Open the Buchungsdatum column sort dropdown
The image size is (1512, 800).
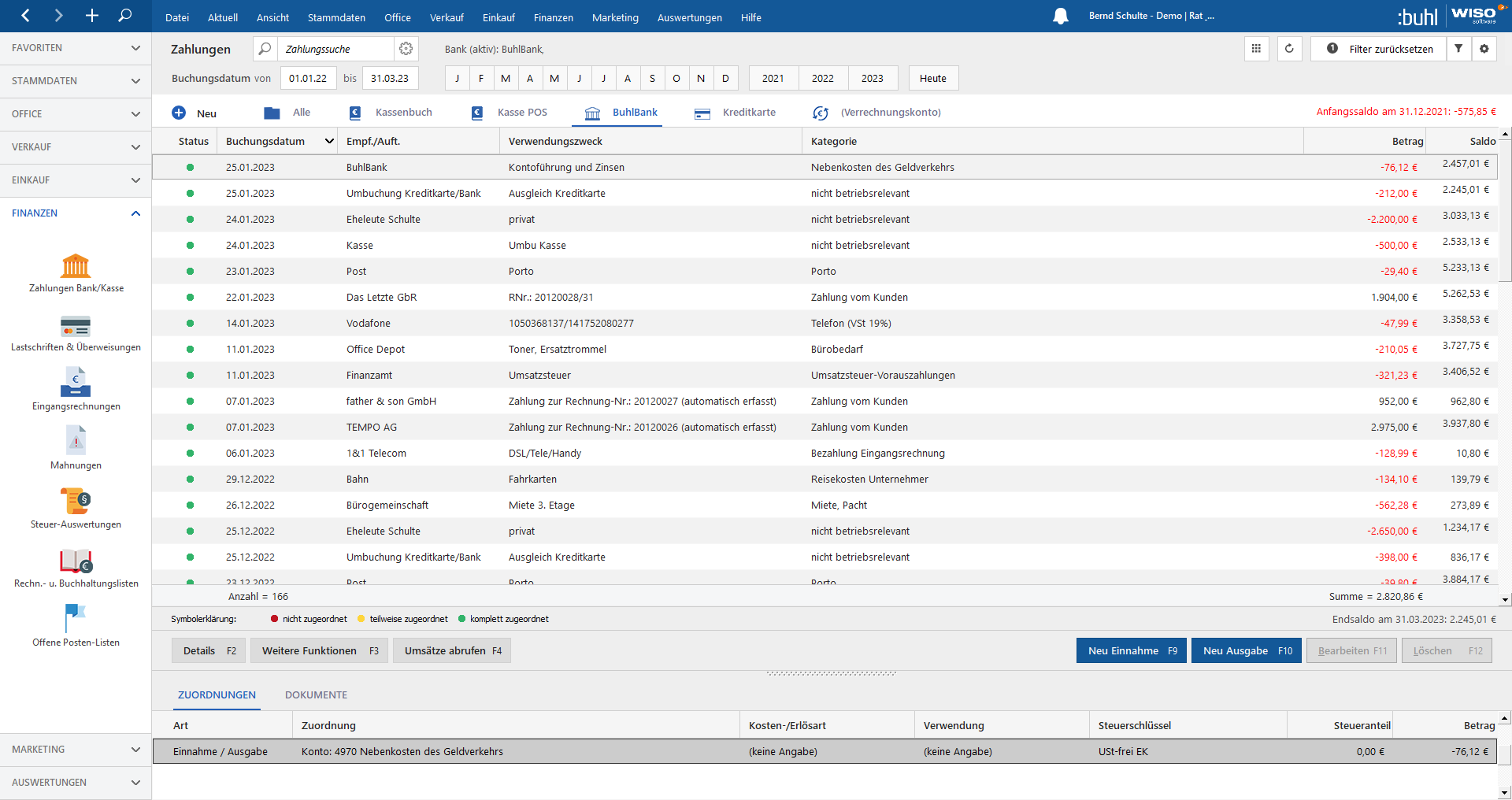tap(329, 142)
